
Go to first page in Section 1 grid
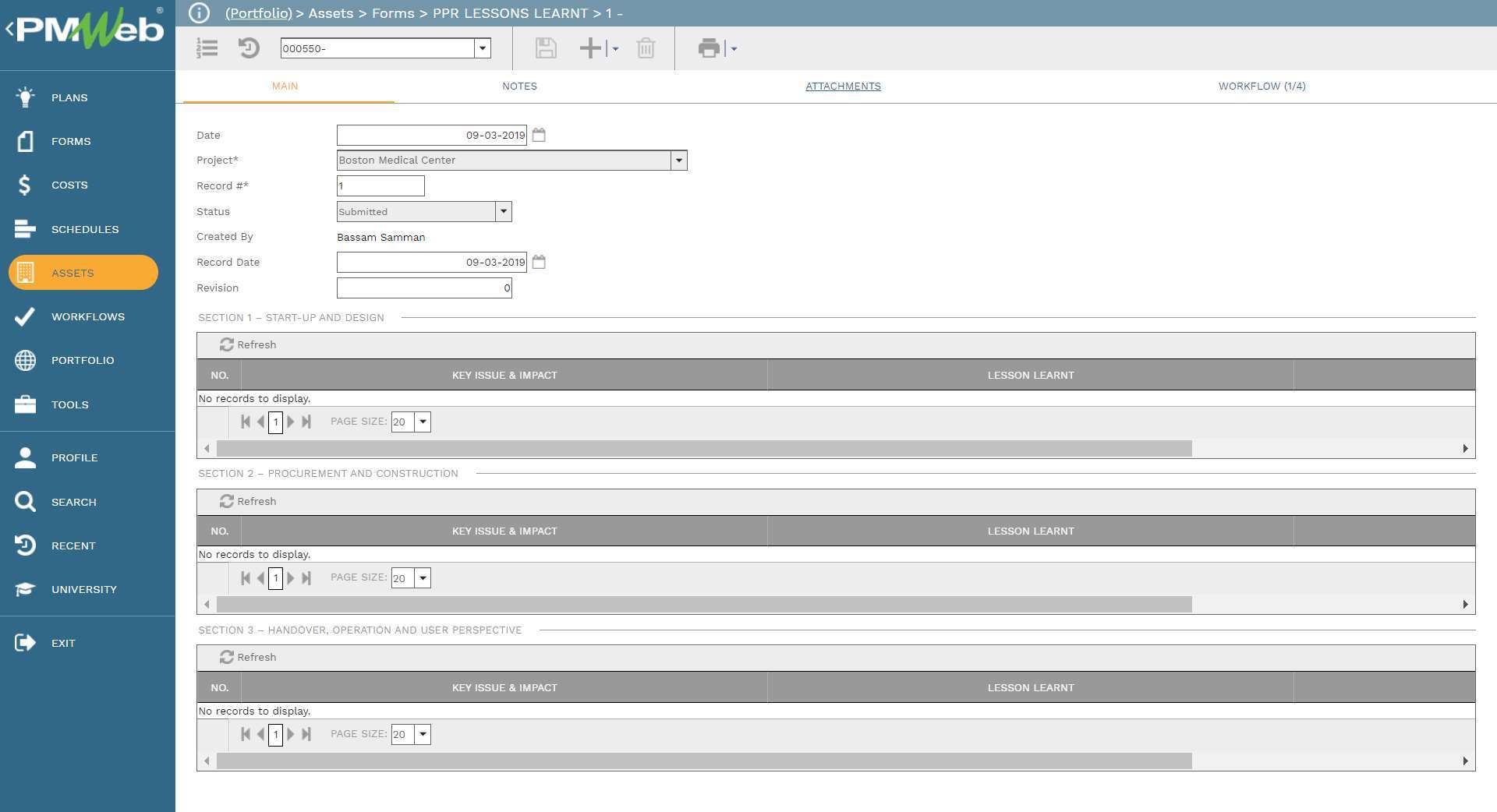[246, 422]
